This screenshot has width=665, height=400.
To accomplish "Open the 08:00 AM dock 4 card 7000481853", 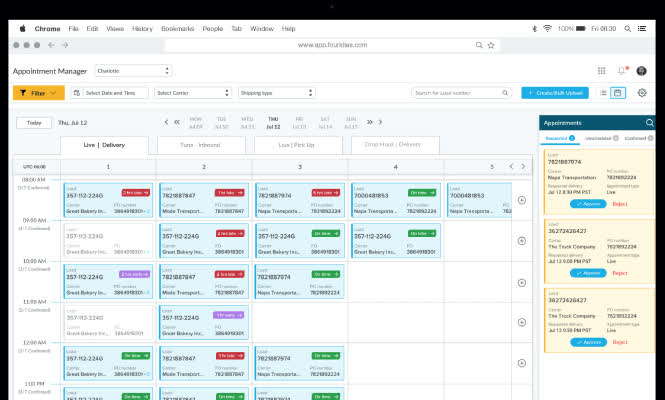I will pyautogui.click(x=396, y=201).
